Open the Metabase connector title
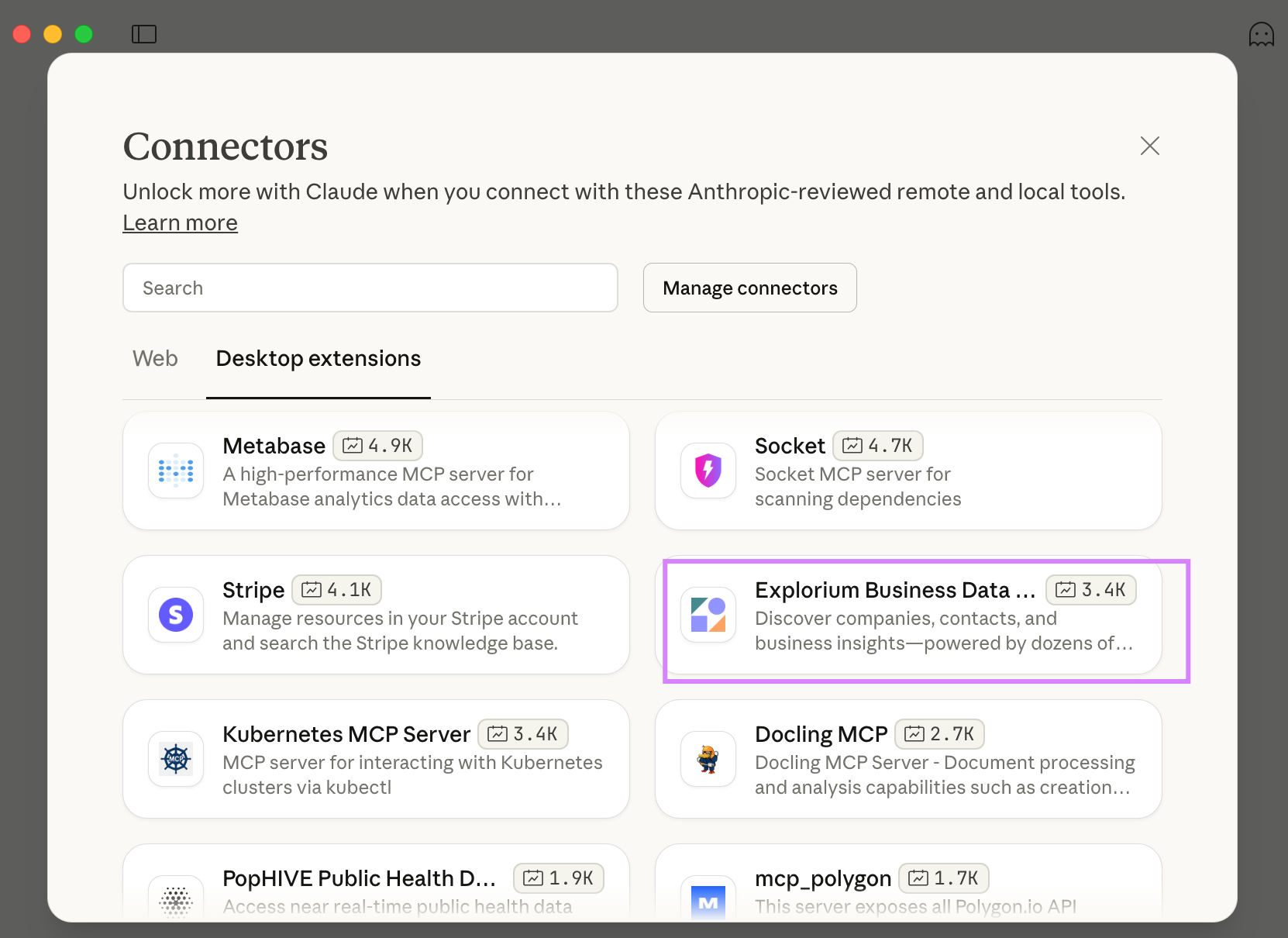This screenshot has width=1288, height=938. point(274,446)
